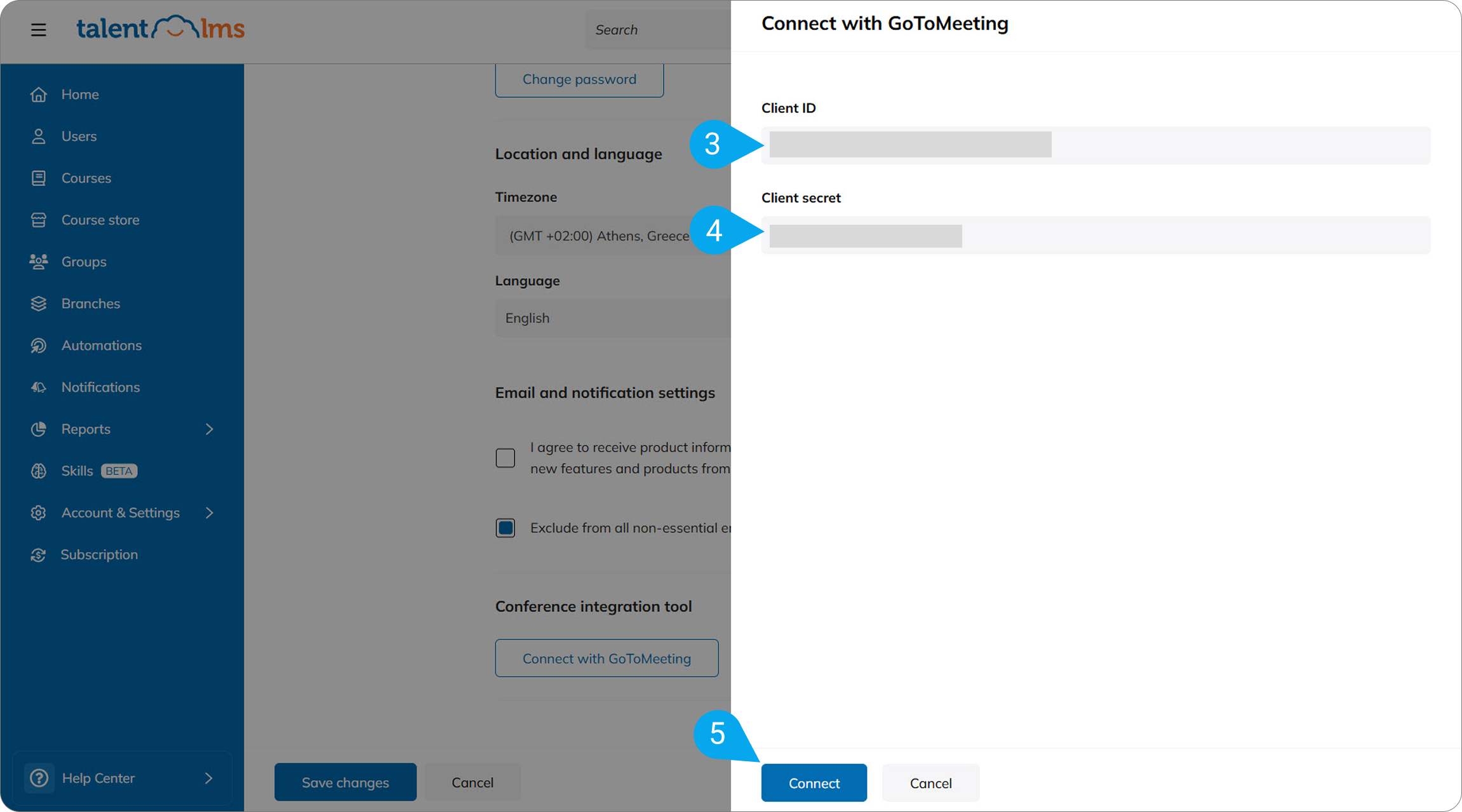Click the Email and notification settings heading

pyautogui.click(x=605, y=393)
